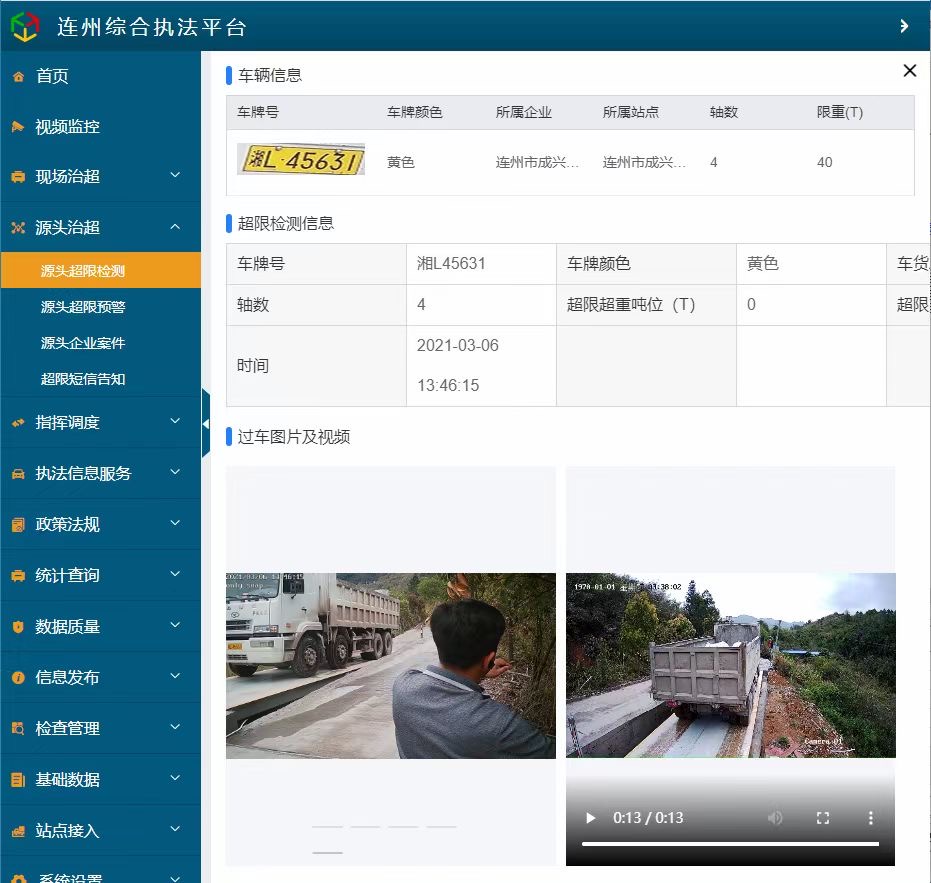This screenshot has width=931, height=883.
Task: Click the platform logo icon at top left
Action: (25, 26)
